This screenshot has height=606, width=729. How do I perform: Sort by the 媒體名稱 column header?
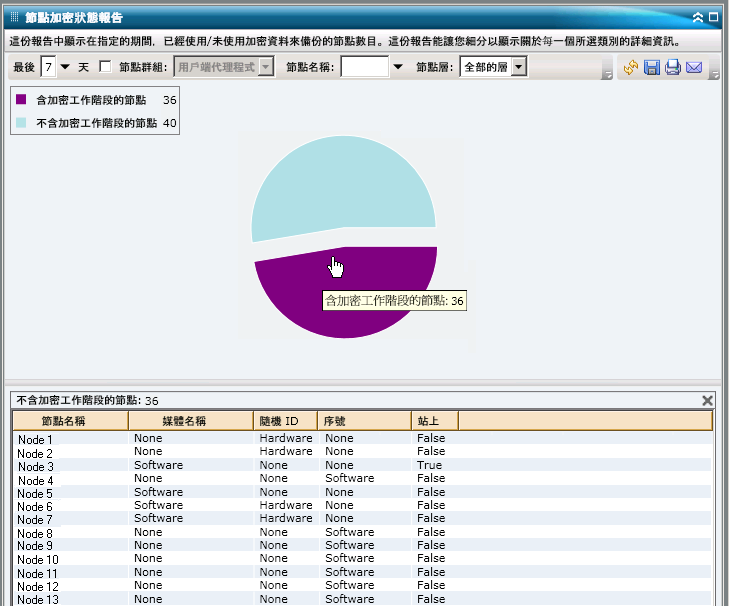point(190,421)
